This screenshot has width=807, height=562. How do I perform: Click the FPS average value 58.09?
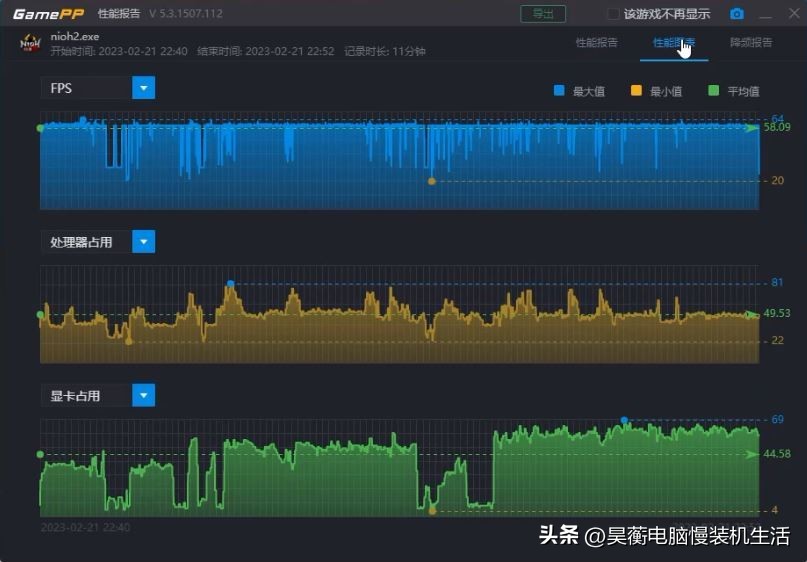click(x=777, y=127)
